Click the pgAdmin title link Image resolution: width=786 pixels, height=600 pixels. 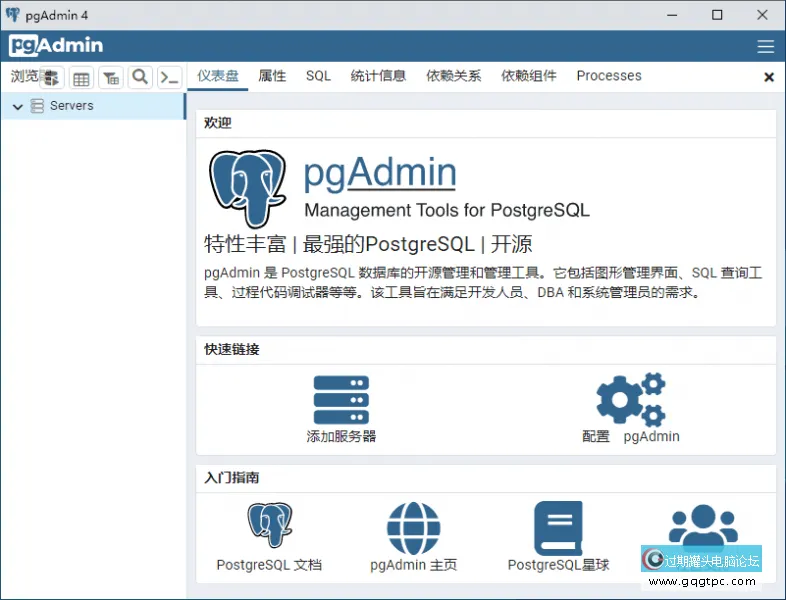click(x=380, y=172)
